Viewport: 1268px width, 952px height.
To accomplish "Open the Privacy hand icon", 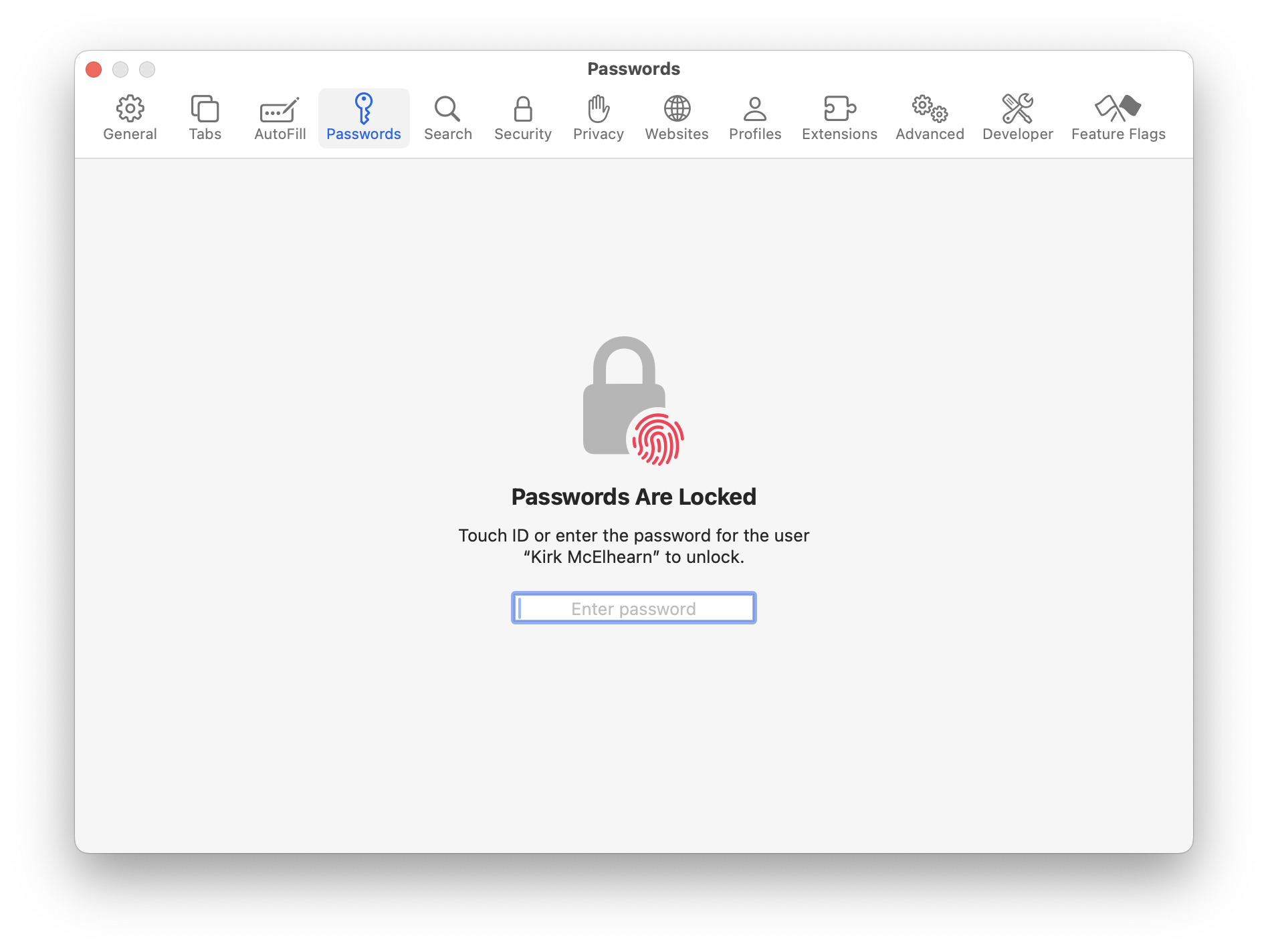I will coord(599,108).
